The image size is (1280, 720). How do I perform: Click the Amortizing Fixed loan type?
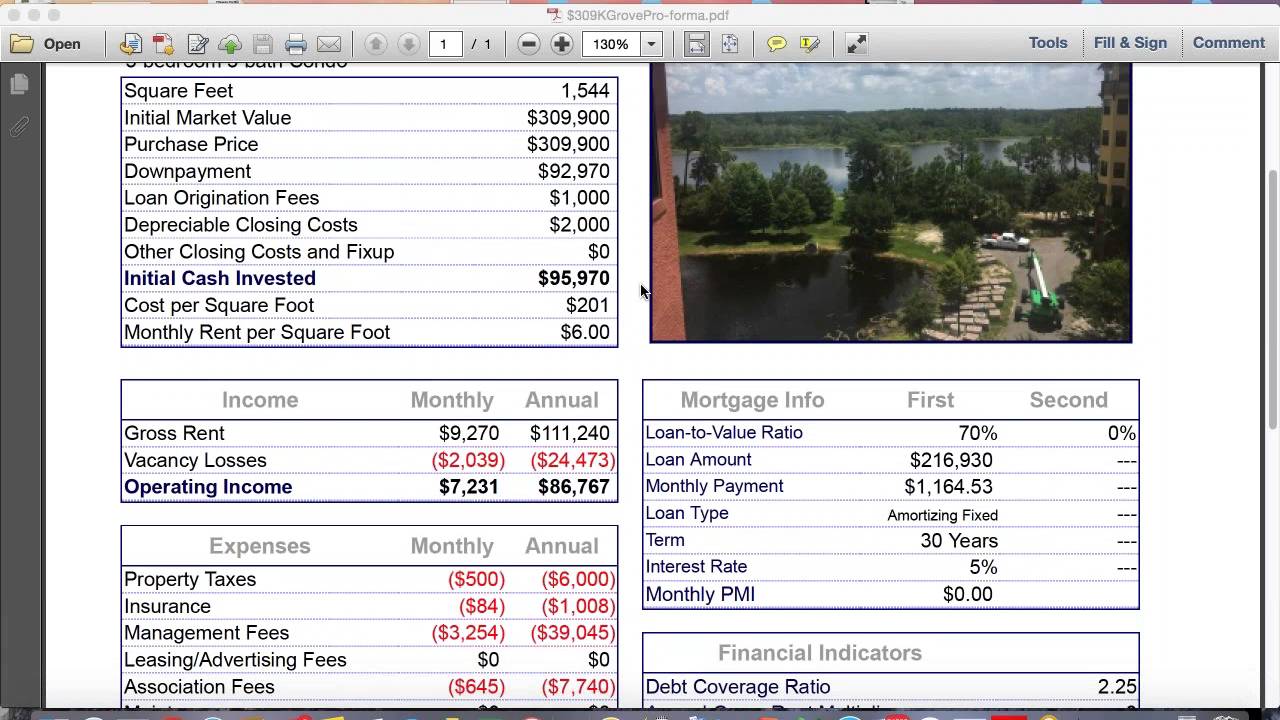pos(942,515)
